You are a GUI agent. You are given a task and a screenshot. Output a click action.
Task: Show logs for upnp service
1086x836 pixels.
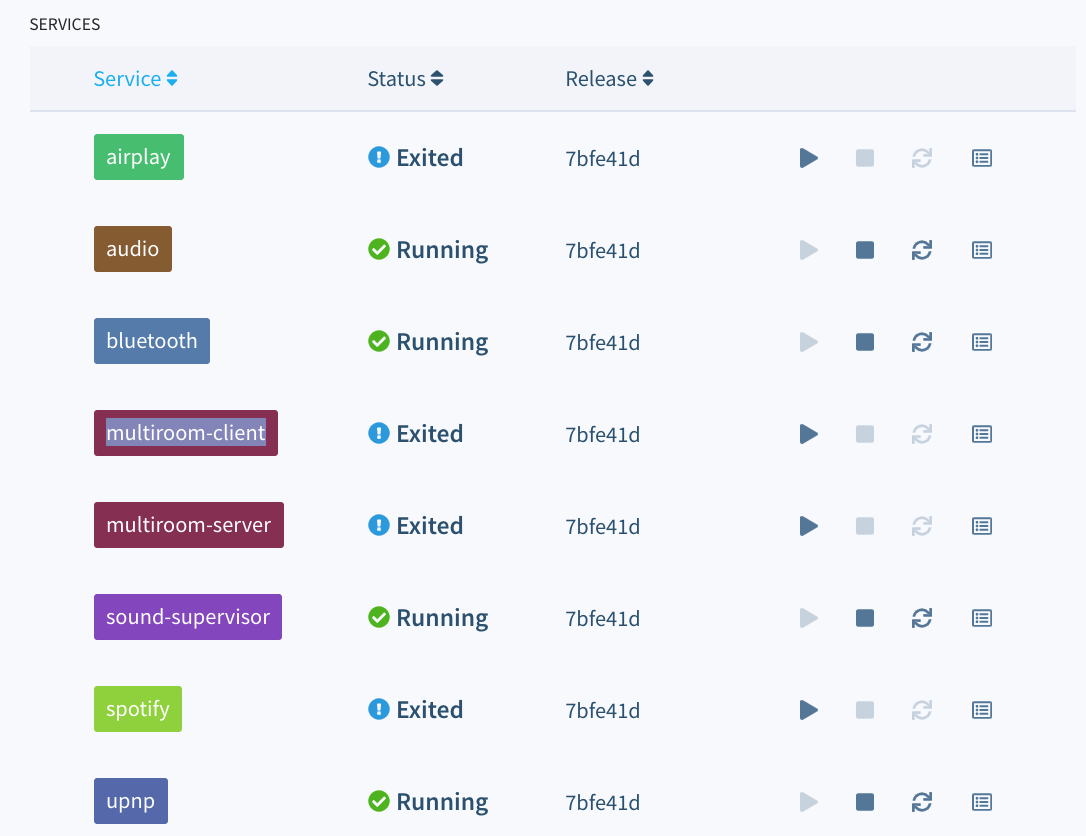(x=981, y=802)
